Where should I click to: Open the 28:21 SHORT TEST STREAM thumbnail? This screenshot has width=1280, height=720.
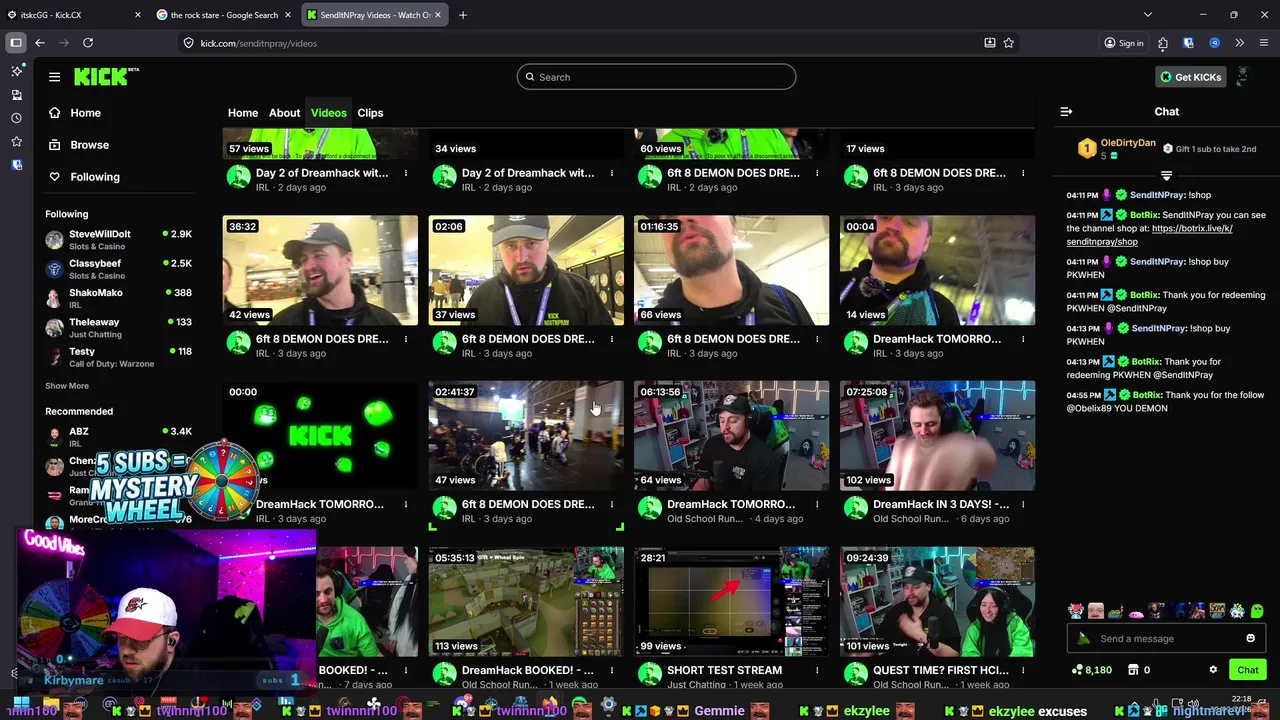pyautogui.click(x=731, y=602)
